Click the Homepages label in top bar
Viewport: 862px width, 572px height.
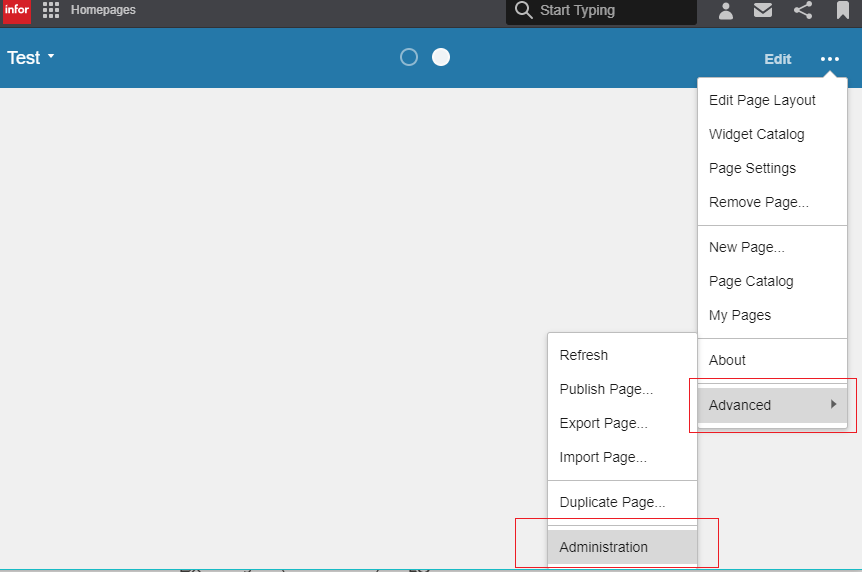(103, 10)
